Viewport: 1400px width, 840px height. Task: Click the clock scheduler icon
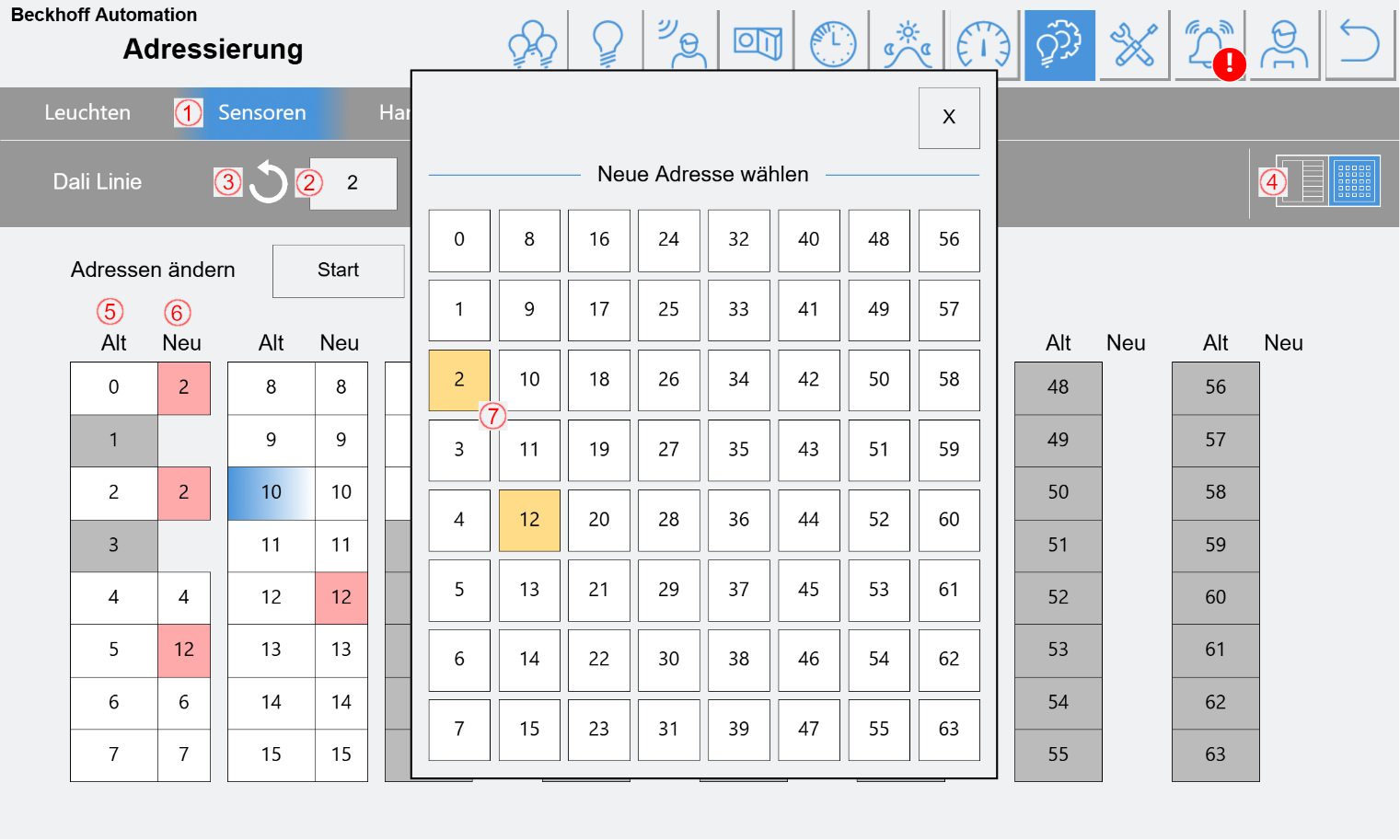coord(832,44)
